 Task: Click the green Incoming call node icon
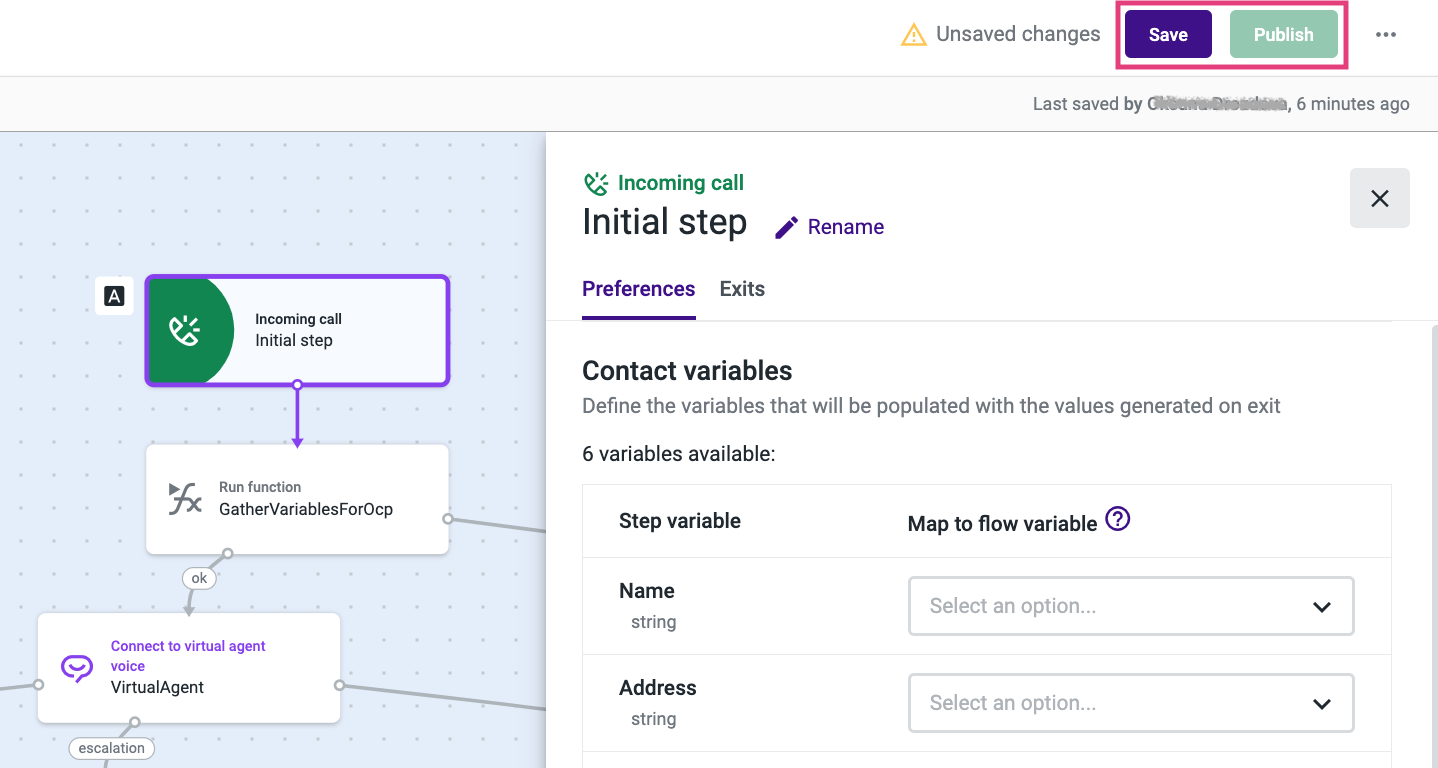click(186, 331)
